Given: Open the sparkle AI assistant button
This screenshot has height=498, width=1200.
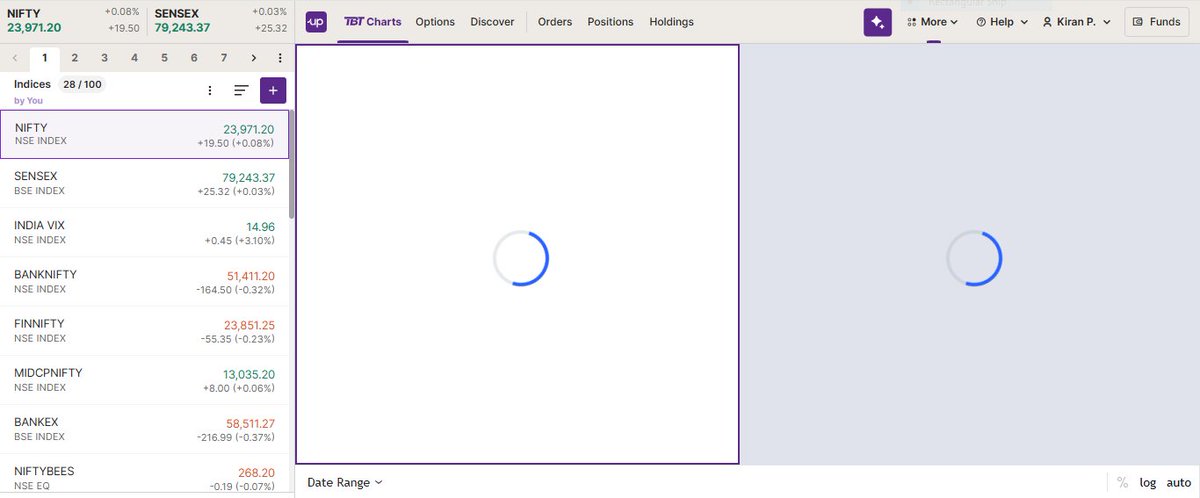Looking at the screenshot, I should click(x=878, y=22).
